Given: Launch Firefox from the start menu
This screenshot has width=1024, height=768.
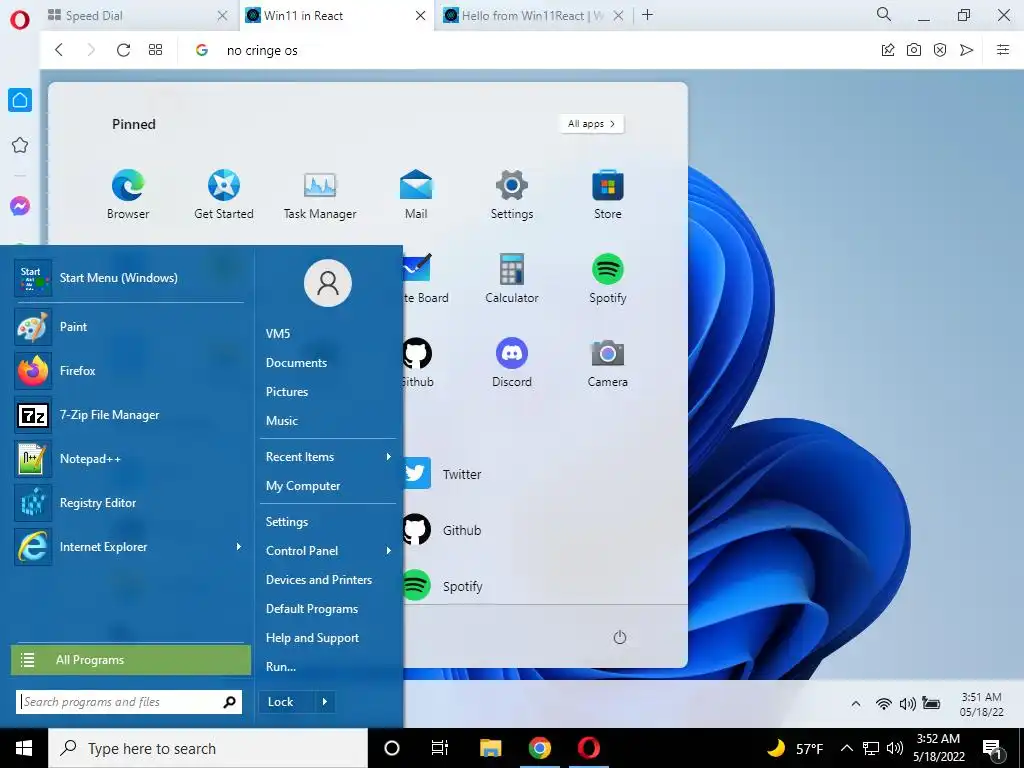Looking at the screenshot, I should click(129, 370).
